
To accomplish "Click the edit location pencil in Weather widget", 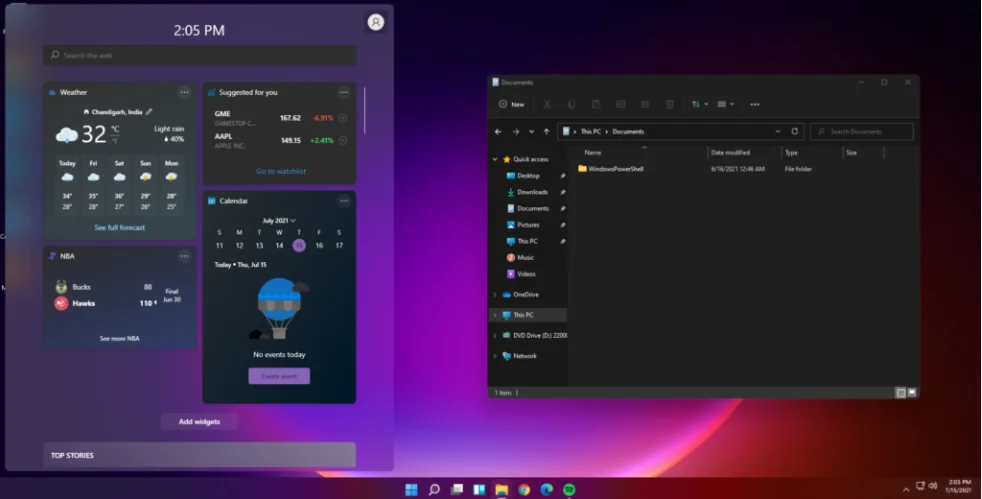I will [x=149, y=112].
